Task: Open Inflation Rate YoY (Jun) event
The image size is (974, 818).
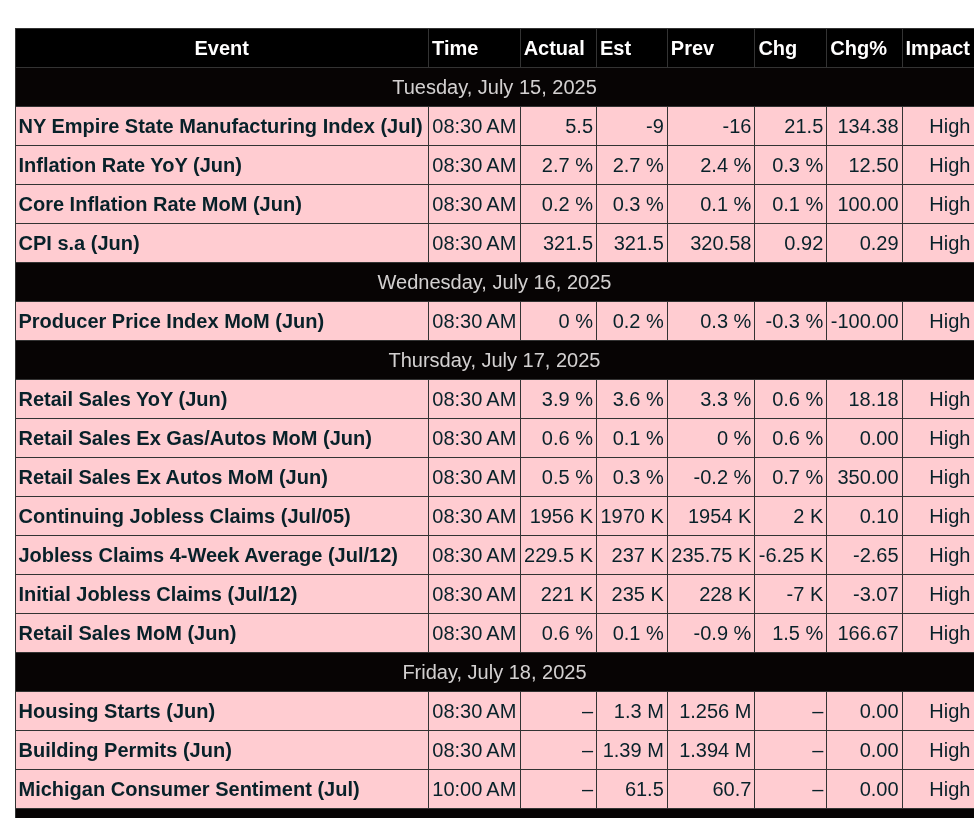Action: pyautogui.click(x=130, y=165)
